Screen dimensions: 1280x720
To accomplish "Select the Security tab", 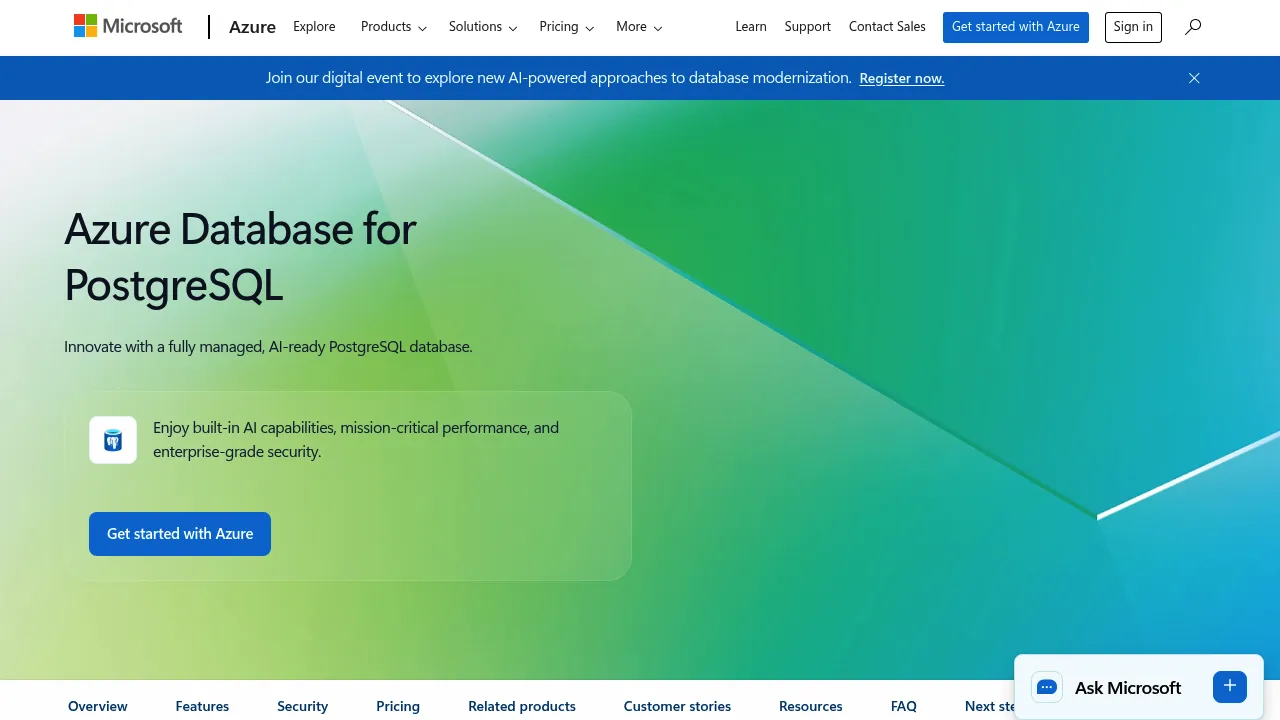I will click(x=303, y=706).
